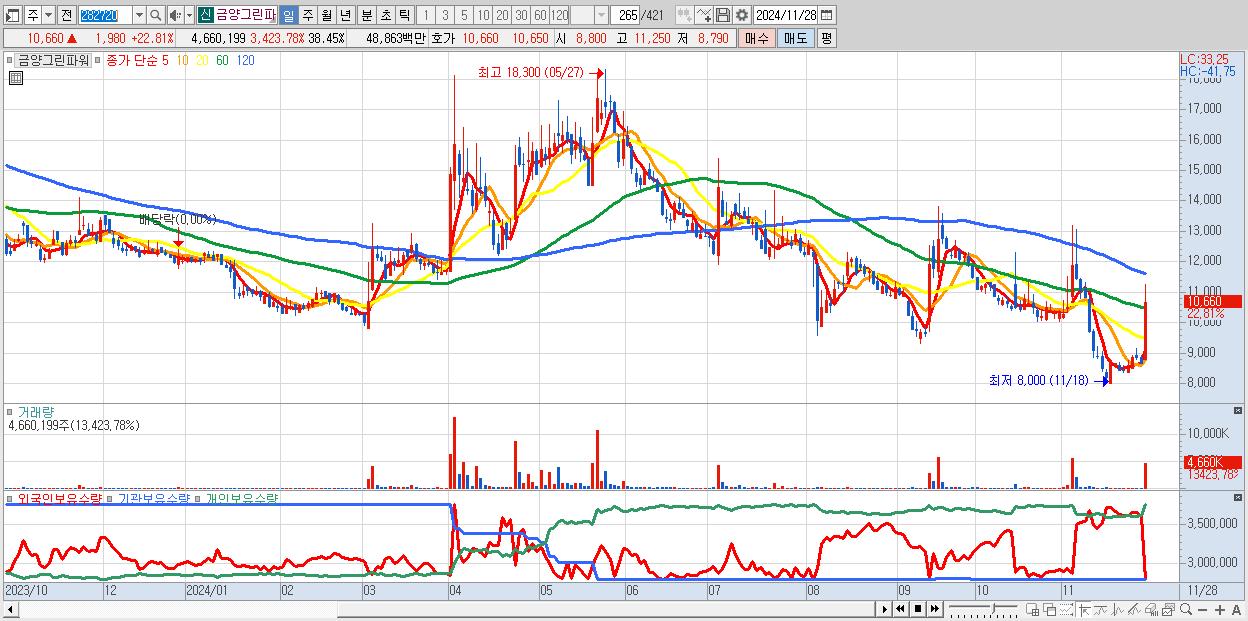Click the save chart floppy icon
The height and width of the screenshot is (621, 1248).
click(722, 15)
